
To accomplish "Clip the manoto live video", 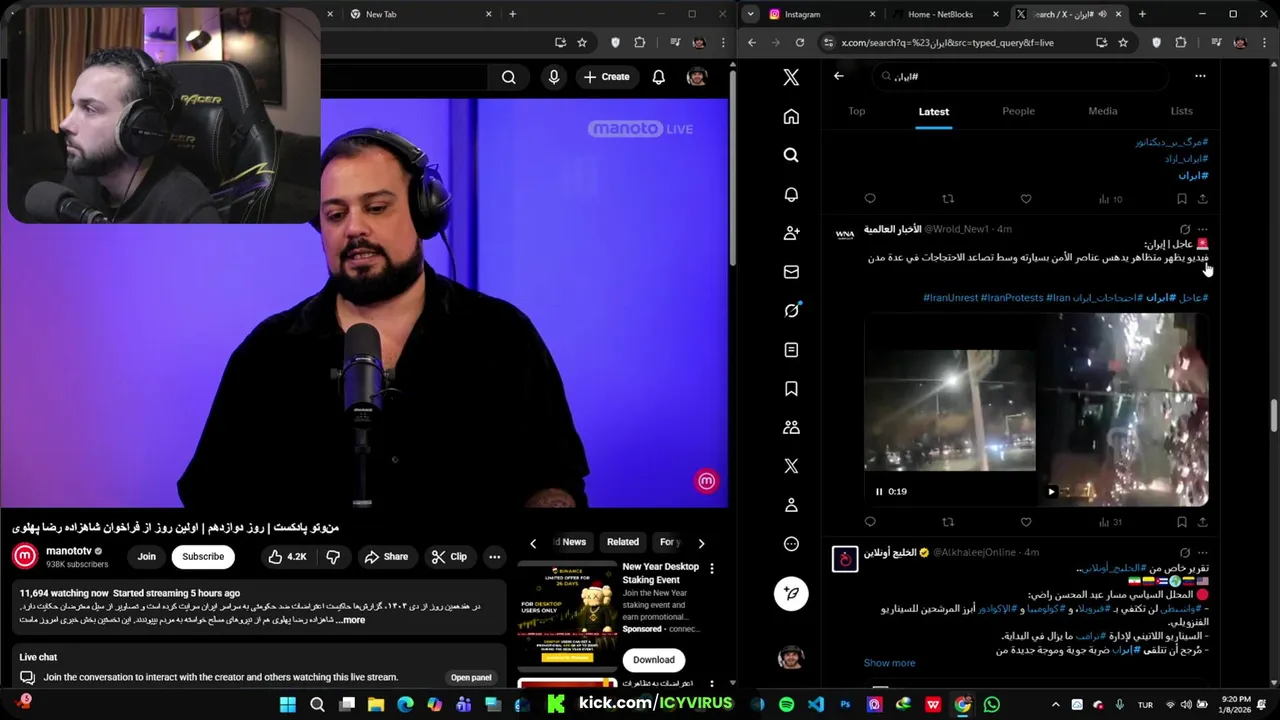I will (x=449, y=557).
